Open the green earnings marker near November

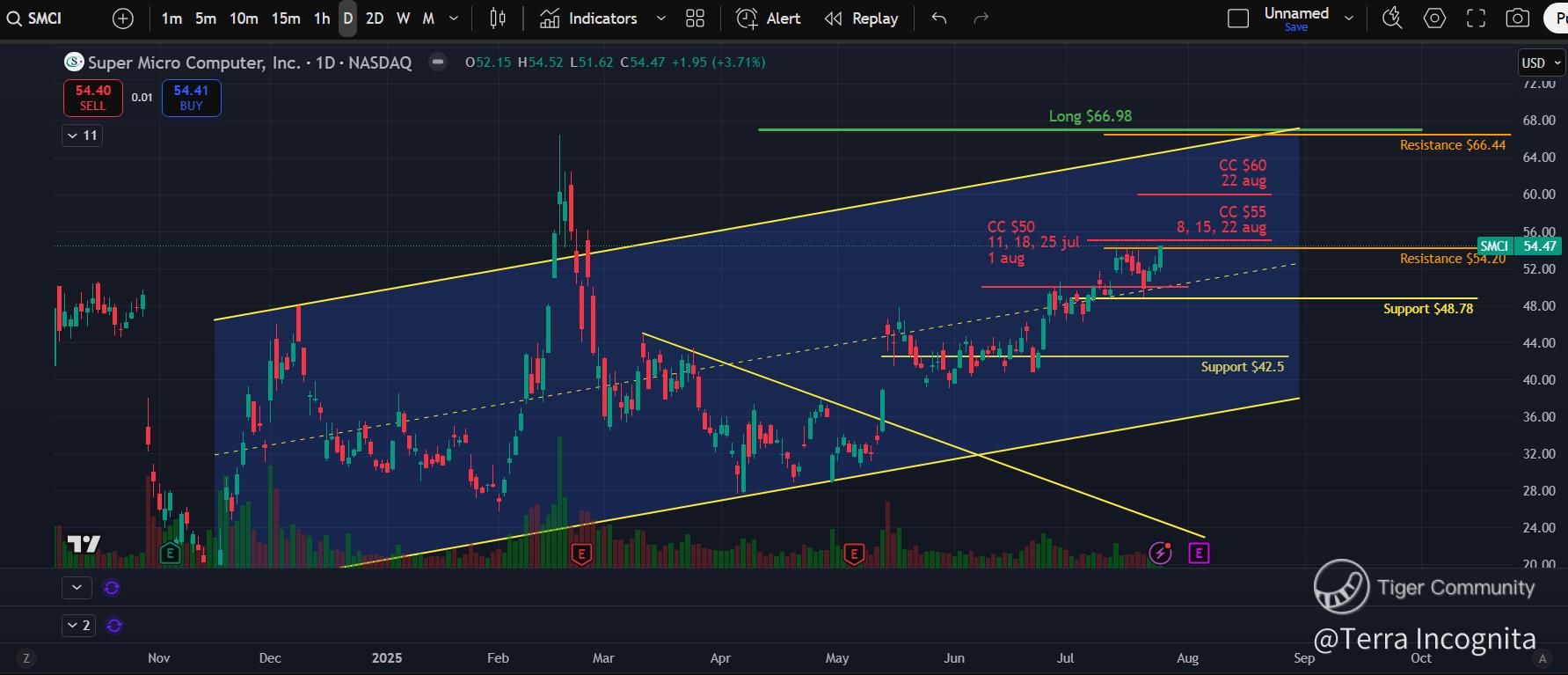170,554
